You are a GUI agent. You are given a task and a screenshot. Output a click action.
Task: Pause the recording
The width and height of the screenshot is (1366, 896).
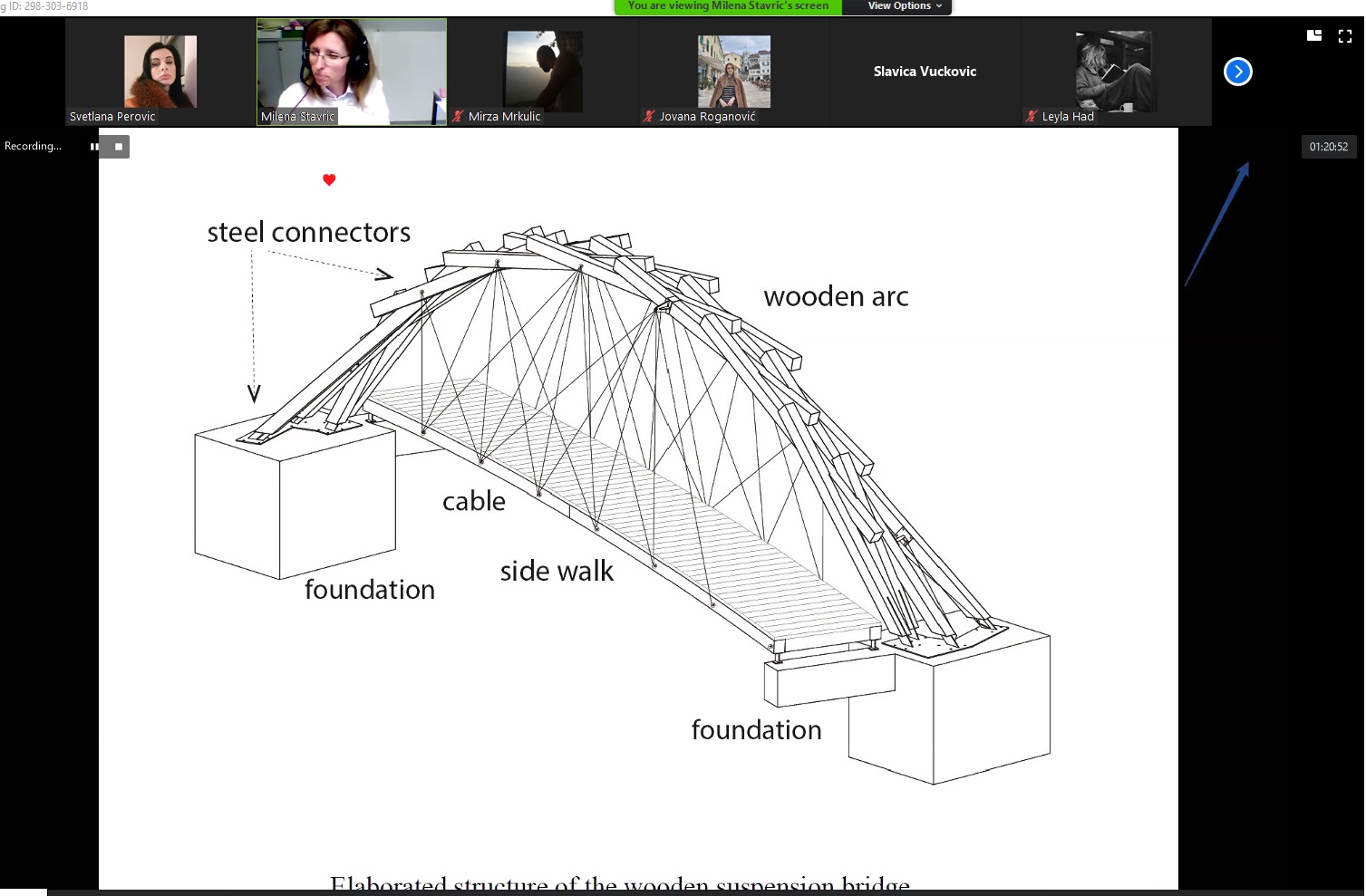pyautogui.click(x=94, y=147)
